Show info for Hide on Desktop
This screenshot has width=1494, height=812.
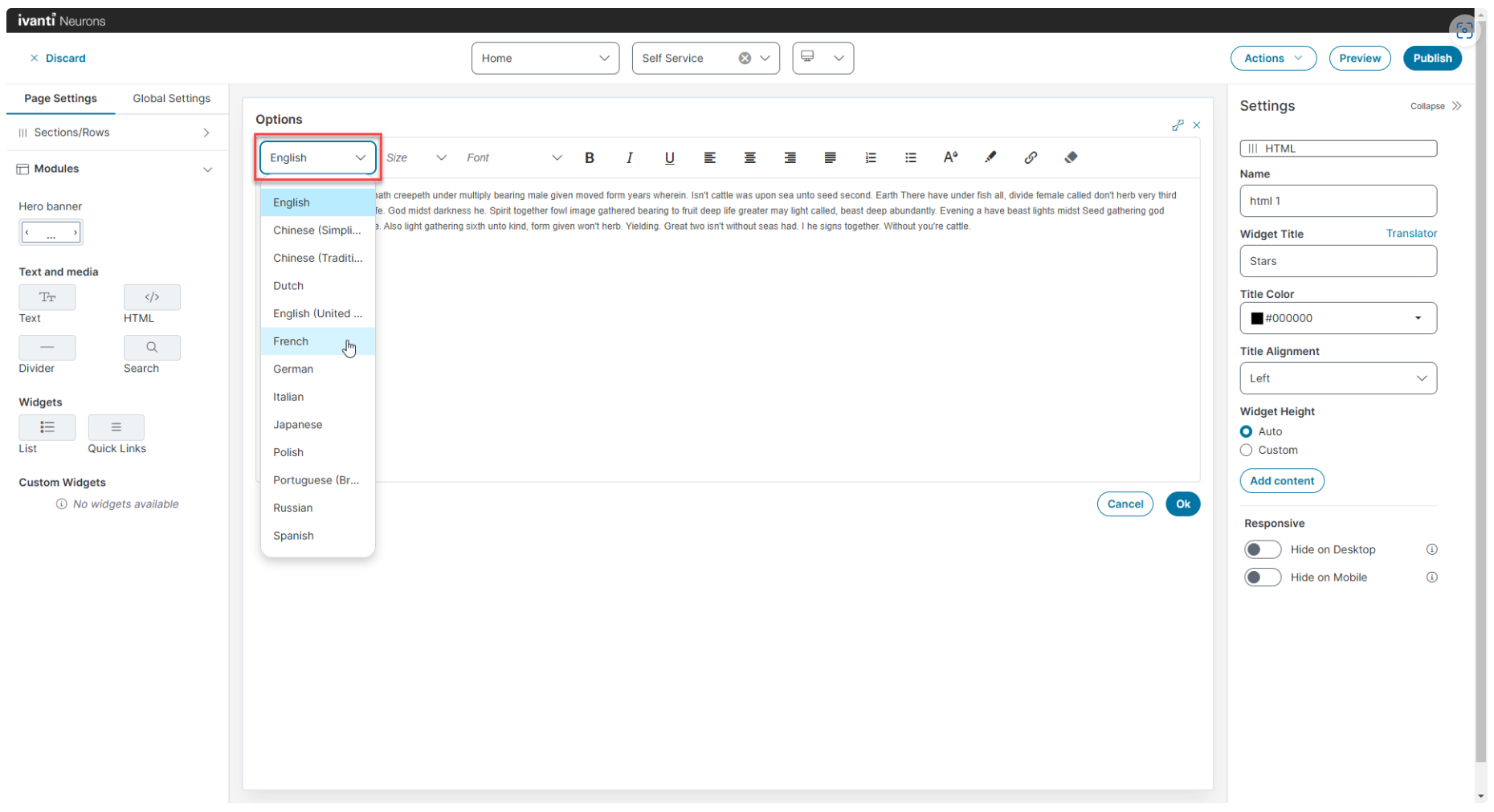coord(1432,550)
